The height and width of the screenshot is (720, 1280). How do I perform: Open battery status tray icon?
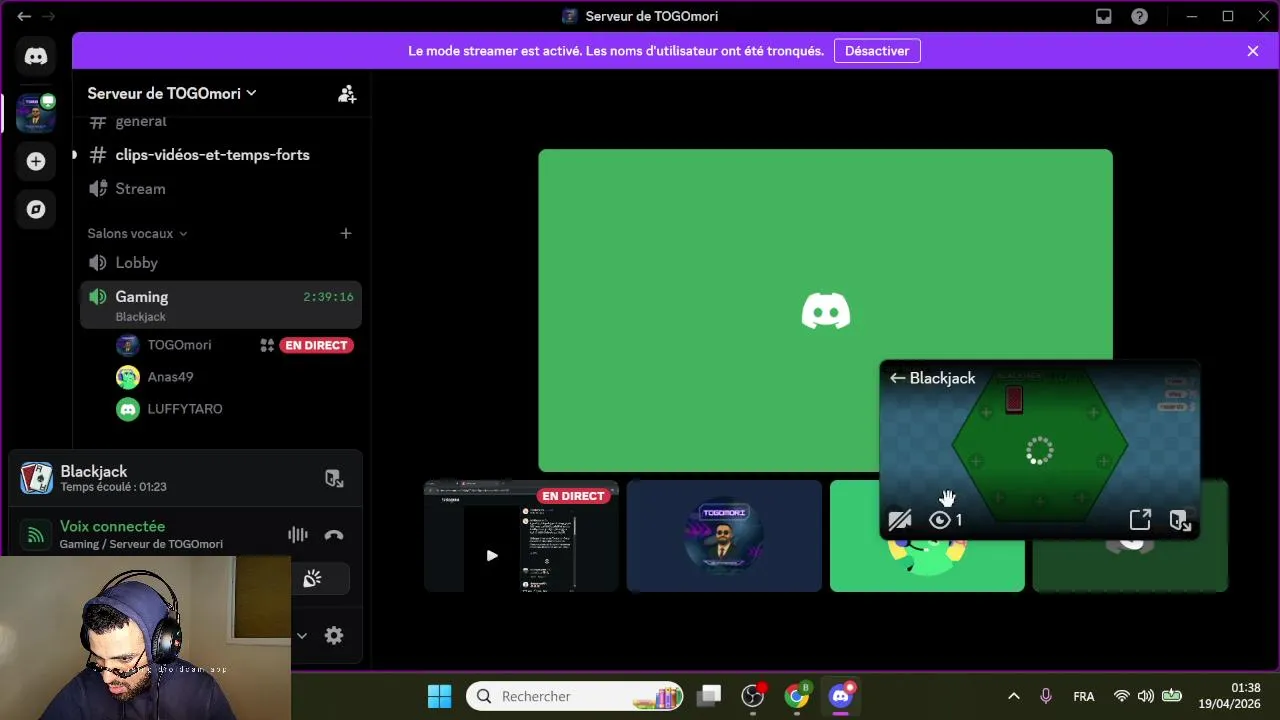tap(1172, 696)
